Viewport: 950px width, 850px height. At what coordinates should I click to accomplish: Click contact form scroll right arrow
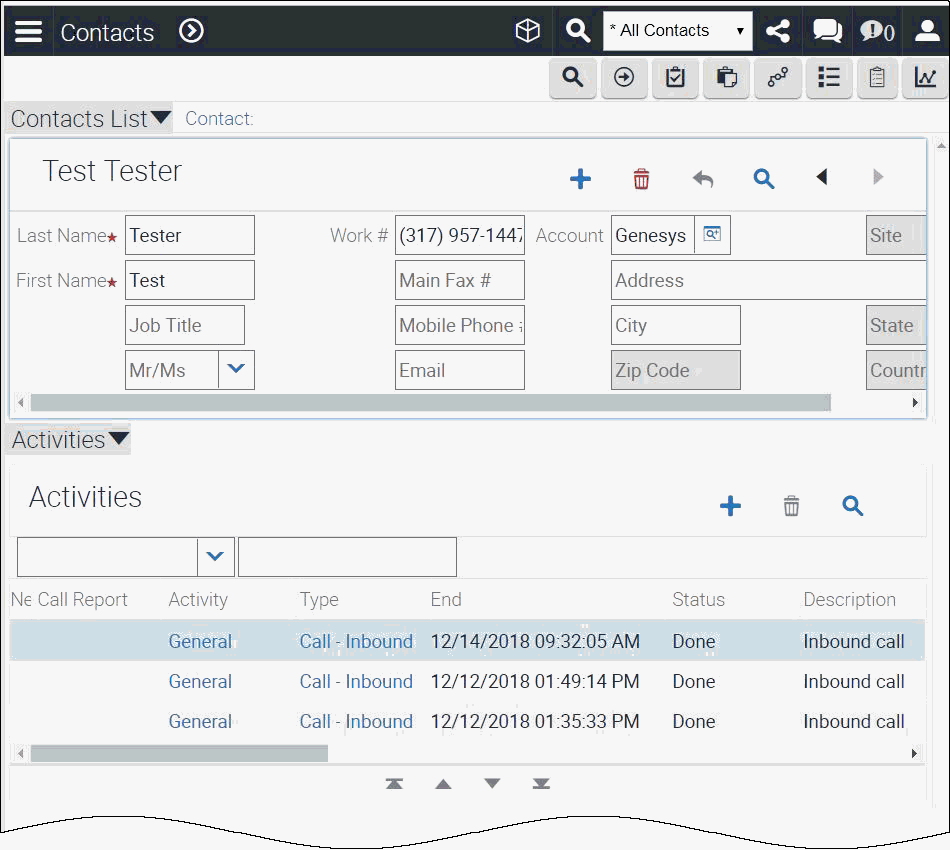point(915,402)
